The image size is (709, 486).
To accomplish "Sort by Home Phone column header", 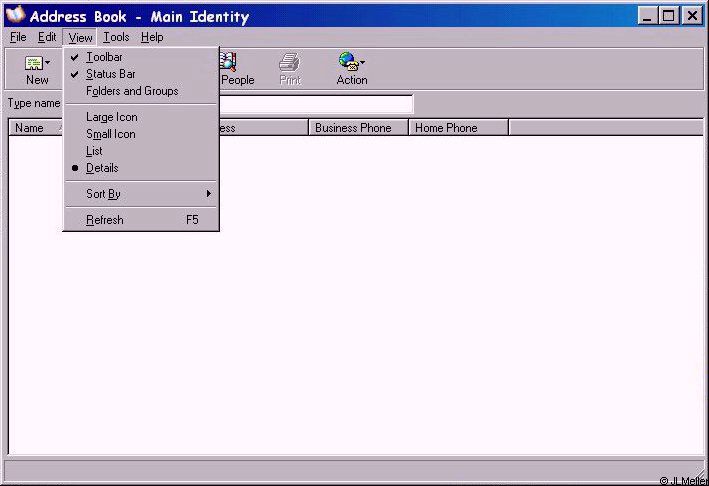I will [x=458, y=128].
